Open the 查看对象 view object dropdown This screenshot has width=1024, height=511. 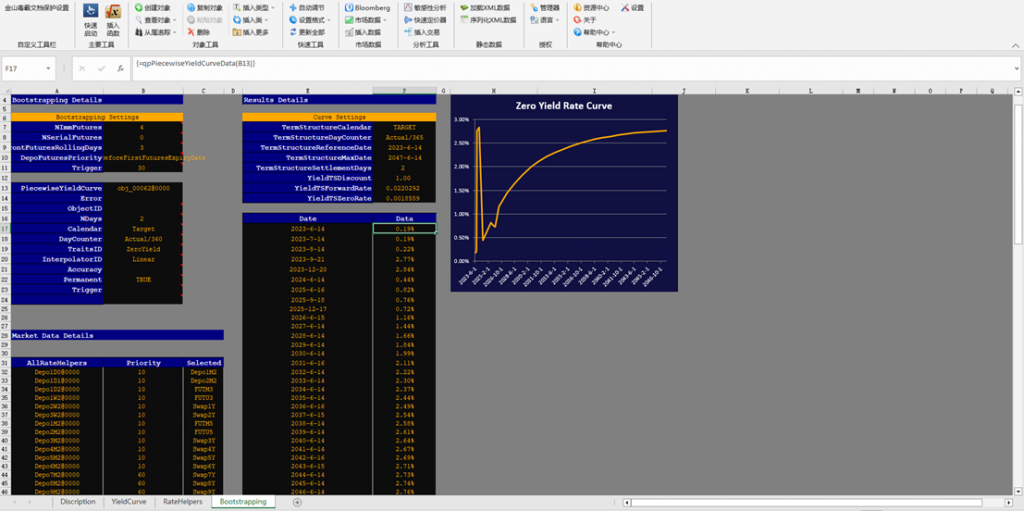(x=155, y=20)
